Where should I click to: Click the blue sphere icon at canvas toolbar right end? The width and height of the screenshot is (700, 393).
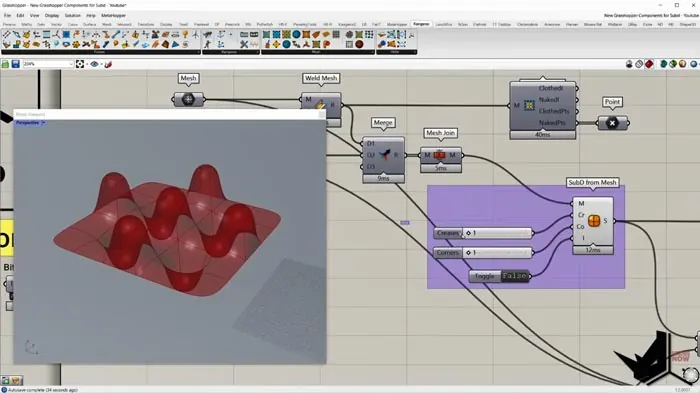point(694,64)
